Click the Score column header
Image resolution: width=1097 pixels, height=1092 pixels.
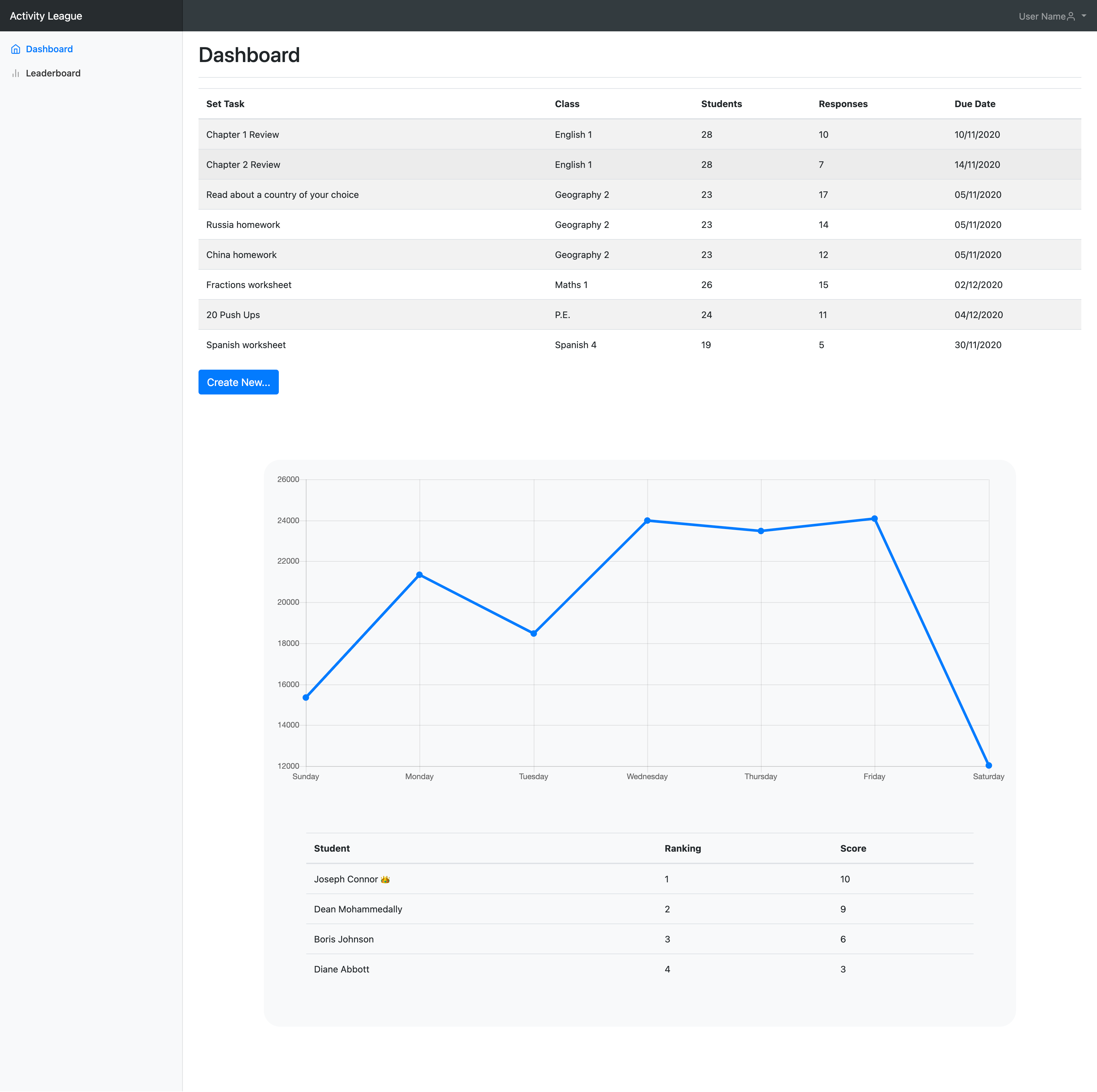[853, 848]
